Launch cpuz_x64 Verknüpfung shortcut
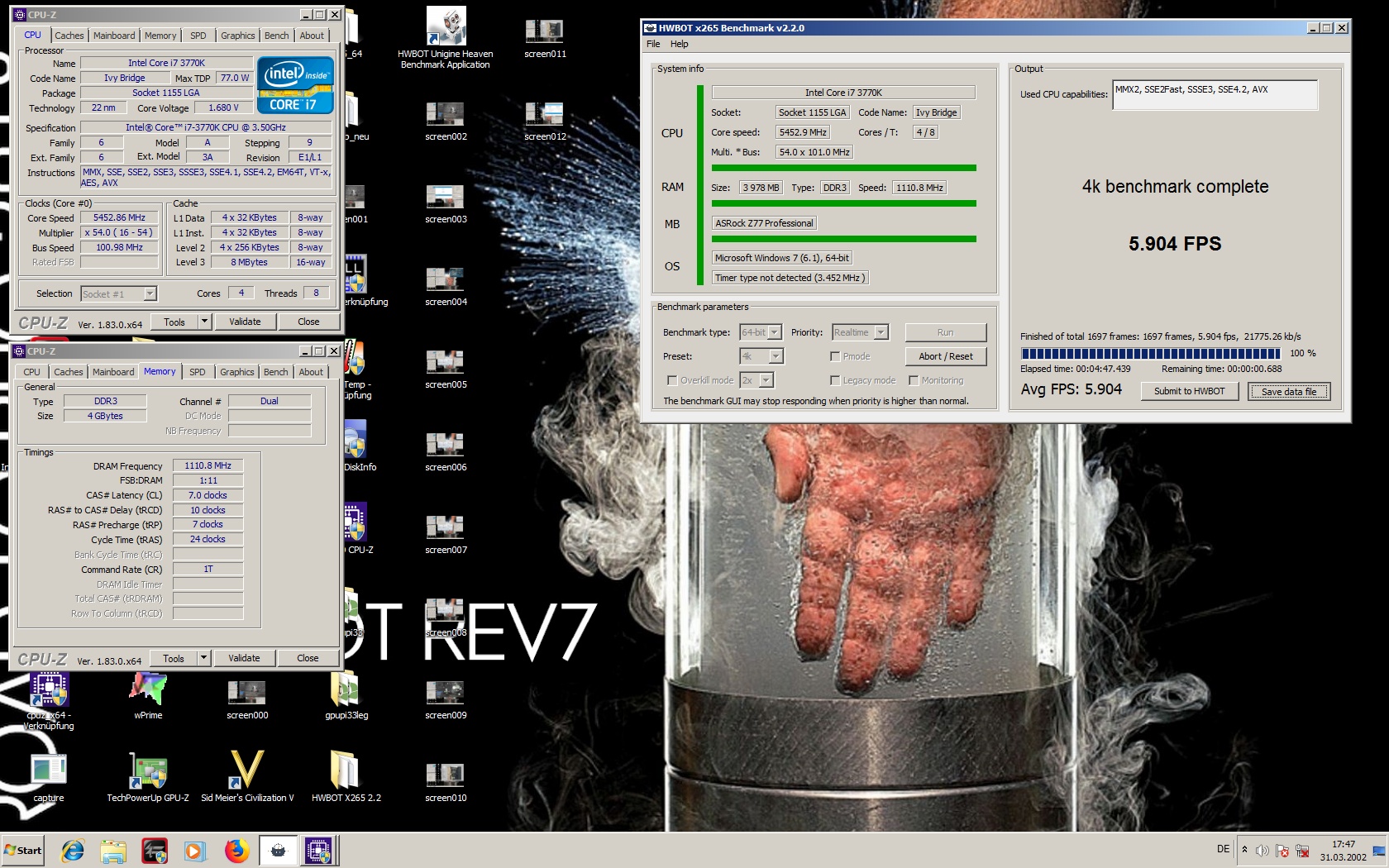 [x=49, y=701]
